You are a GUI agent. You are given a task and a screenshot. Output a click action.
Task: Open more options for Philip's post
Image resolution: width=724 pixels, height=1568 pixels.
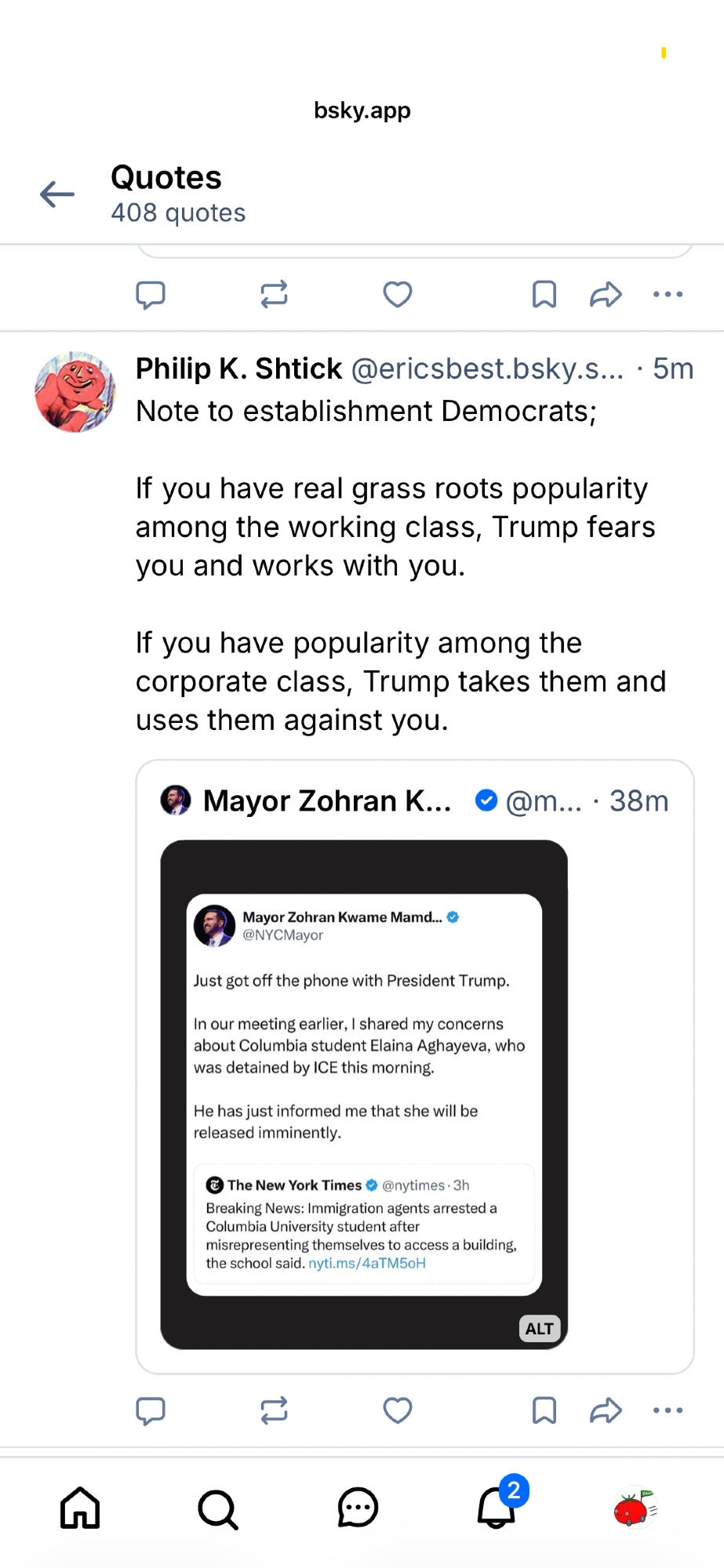point(668,1410)
